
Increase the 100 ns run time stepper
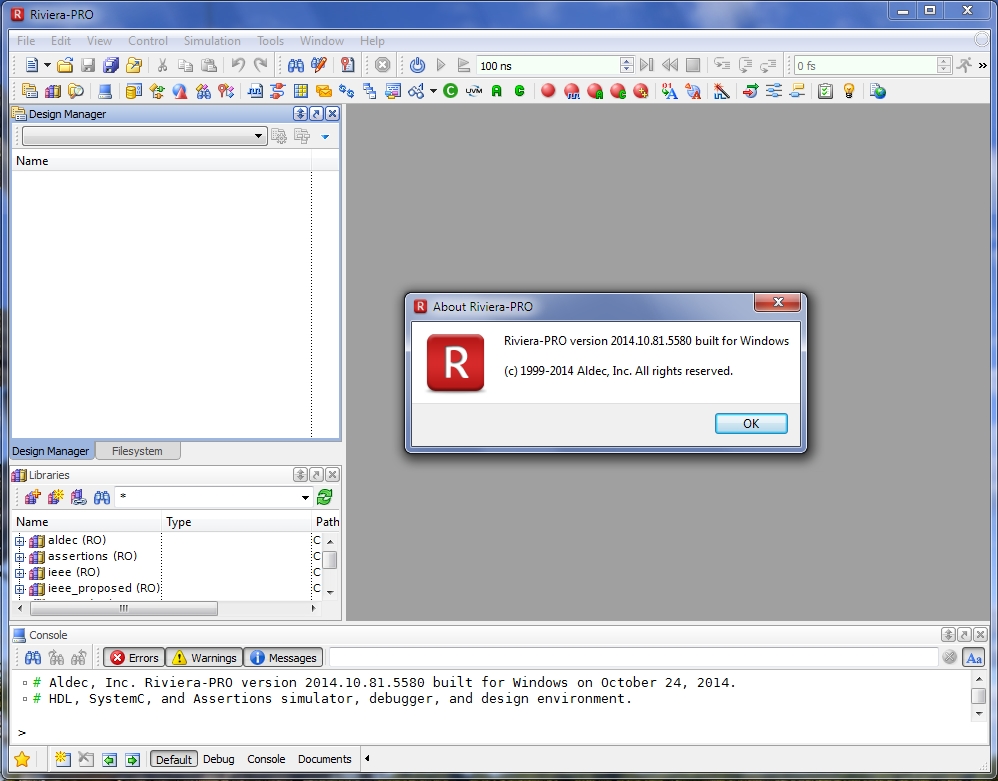click(x=626, y=60)
